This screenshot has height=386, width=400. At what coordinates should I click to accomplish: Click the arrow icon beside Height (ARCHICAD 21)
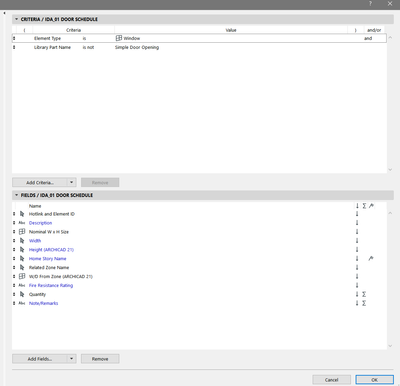click(x=22, y=250)
